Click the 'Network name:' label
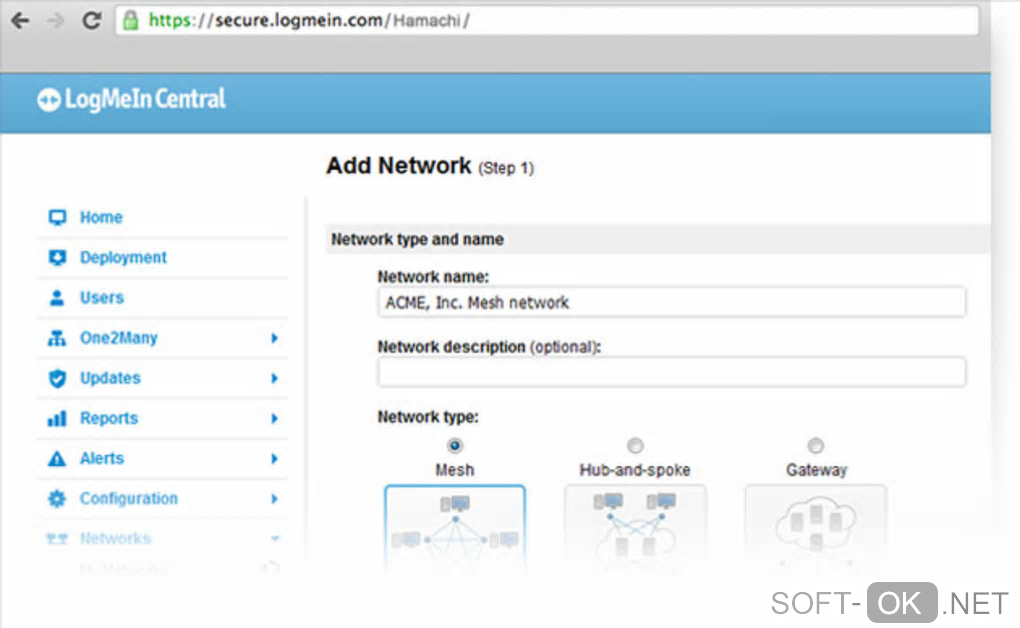 click(x=433, y=277)
